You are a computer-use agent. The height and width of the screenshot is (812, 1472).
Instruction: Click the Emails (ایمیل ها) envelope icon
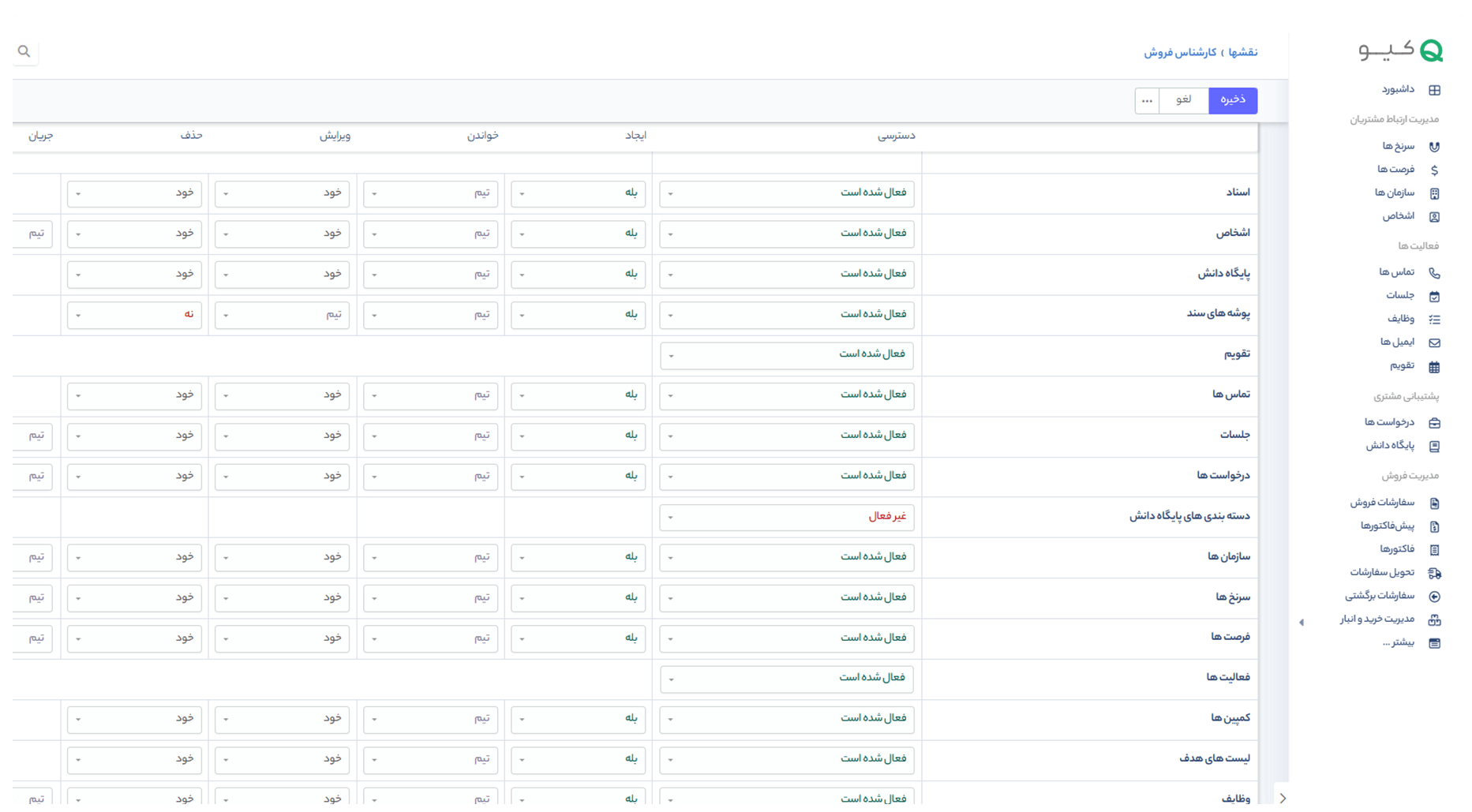click(x=1434, y=342)
